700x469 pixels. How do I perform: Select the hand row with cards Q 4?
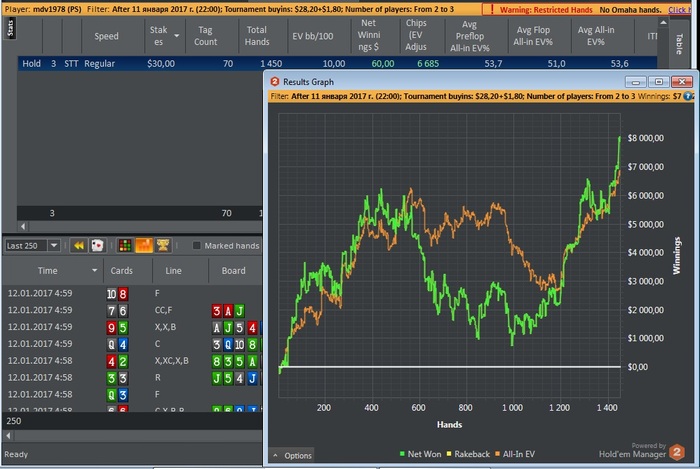133,344
